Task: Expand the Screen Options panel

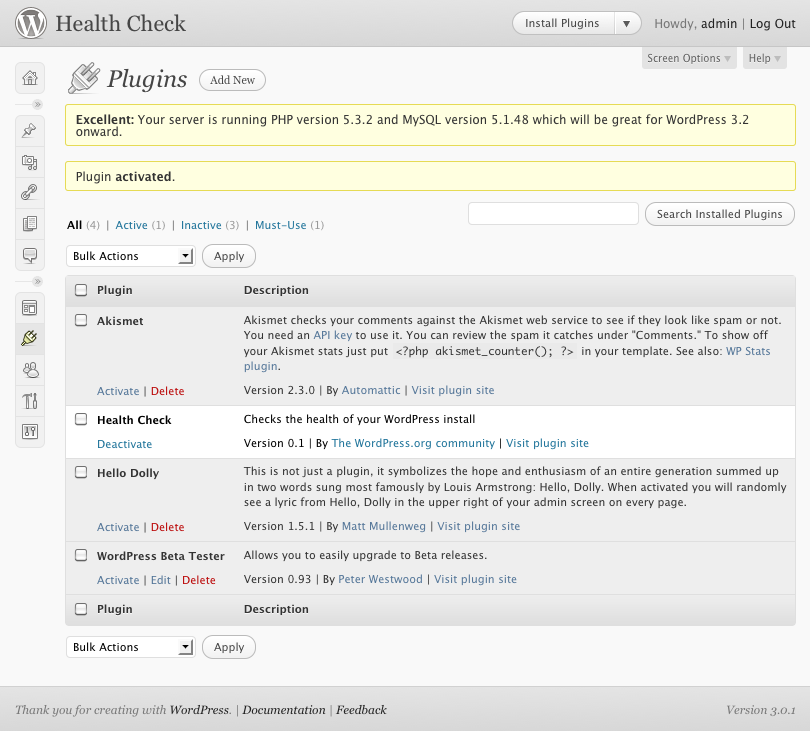Action: [689, 58]
